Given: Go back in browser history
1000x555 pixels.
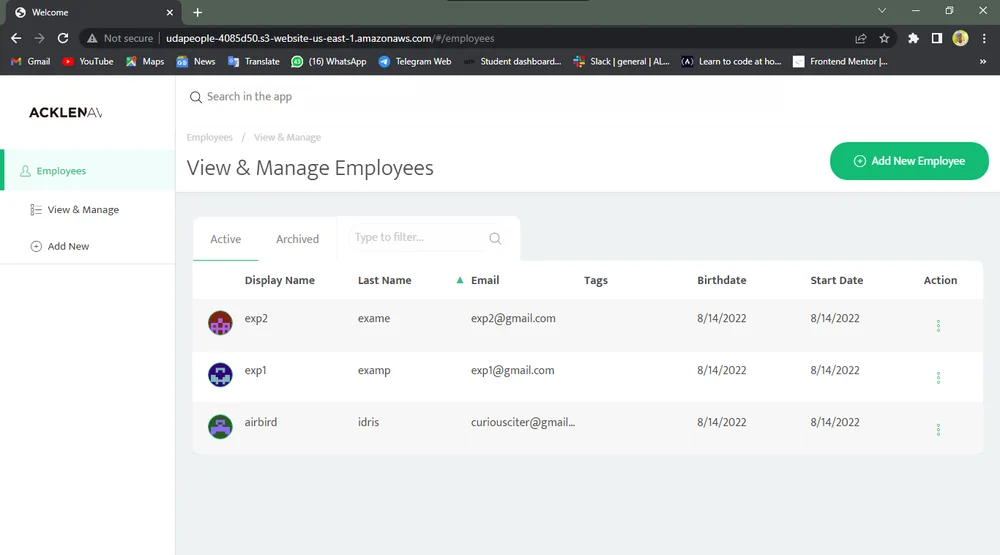Looking at the screenshot, I should 16,38.
